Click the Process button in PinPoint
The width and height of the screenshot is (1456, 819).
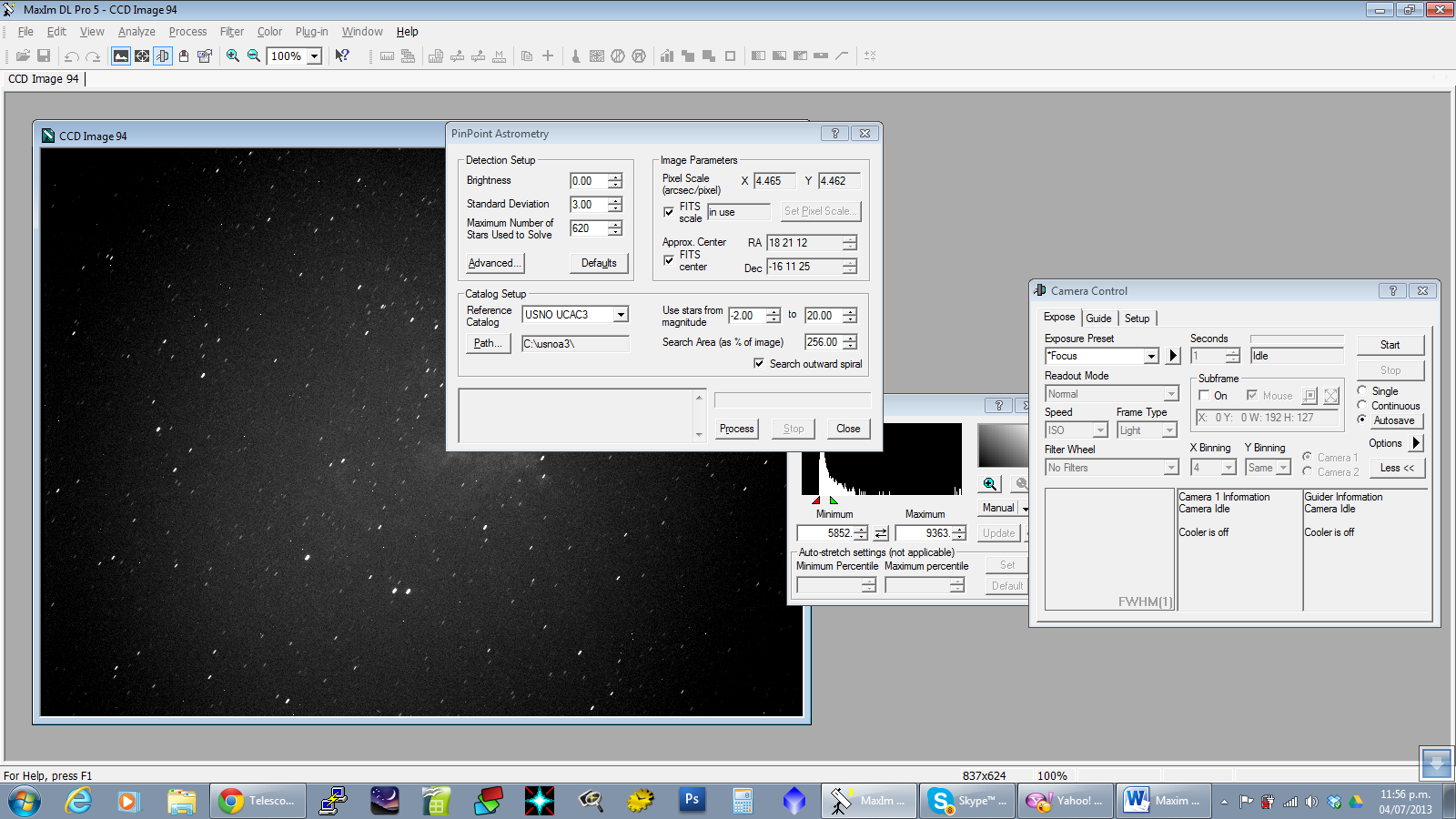point(737,429)
